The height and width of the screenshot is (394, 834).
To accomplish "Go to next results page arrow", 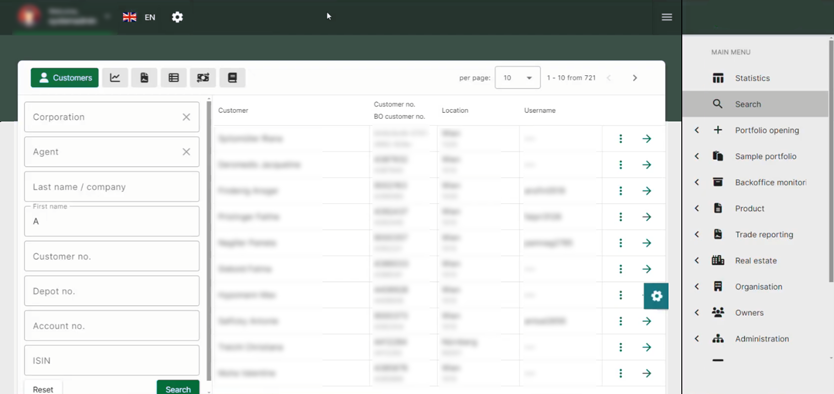I will pos(635,78).
